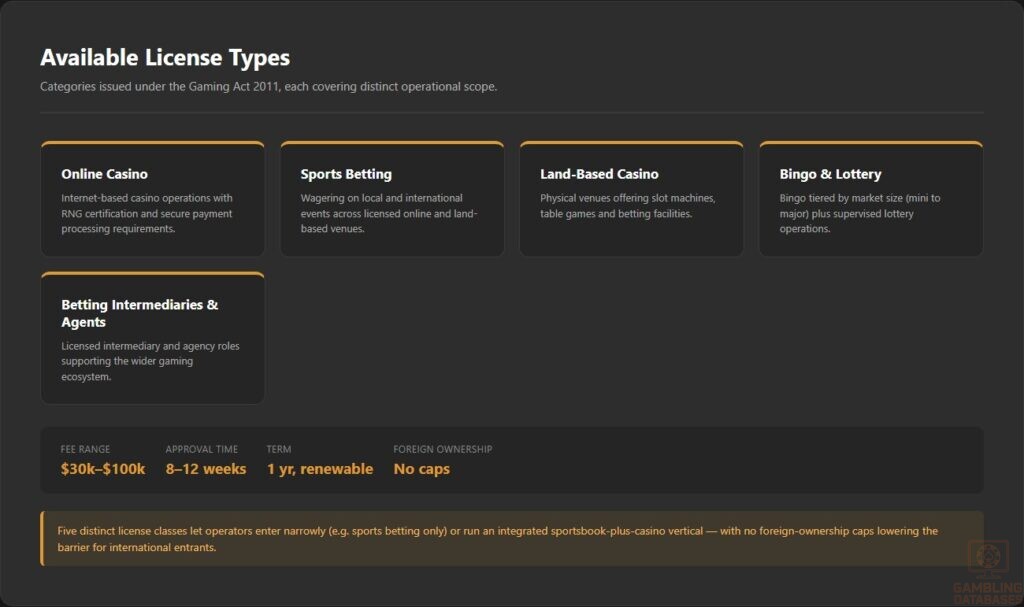Viewport: 1024px width, 607px height.
Task: Click the $30k–$100k fee value
Action: pyautogui.click(x=103, y=468)
